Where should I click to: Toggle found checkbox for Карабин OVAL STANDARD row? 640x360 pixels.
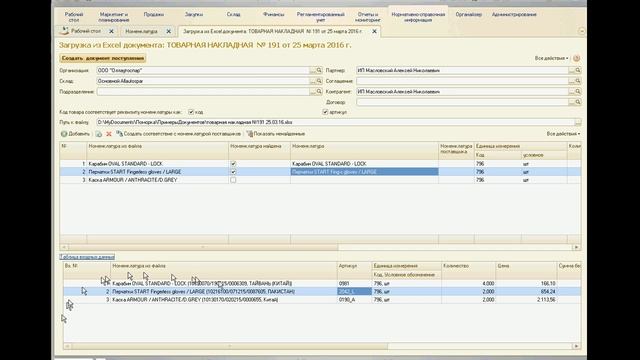pyautogui.click(x=233, y=164)
